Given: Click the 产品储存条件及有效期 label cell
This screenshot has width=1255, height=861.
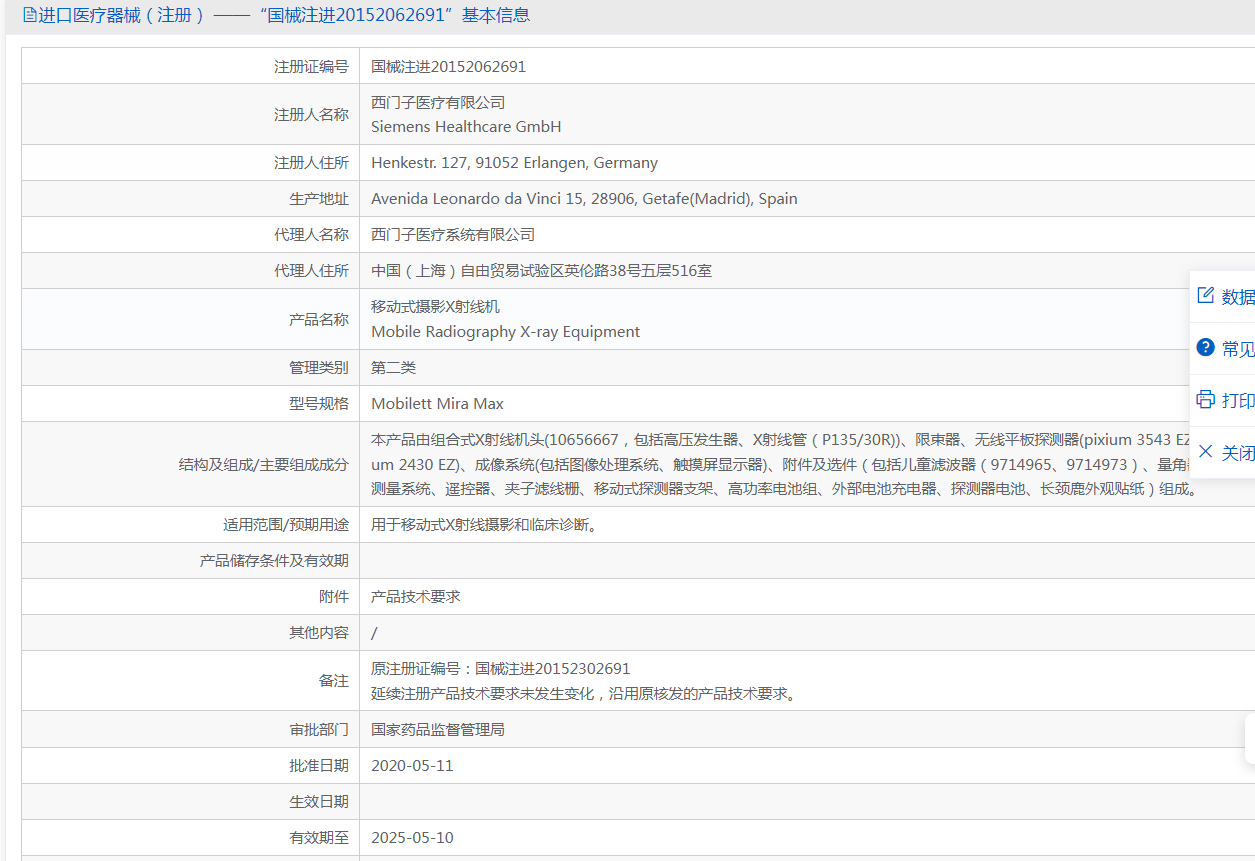Looking at the screenshot, I should [191, 561].
